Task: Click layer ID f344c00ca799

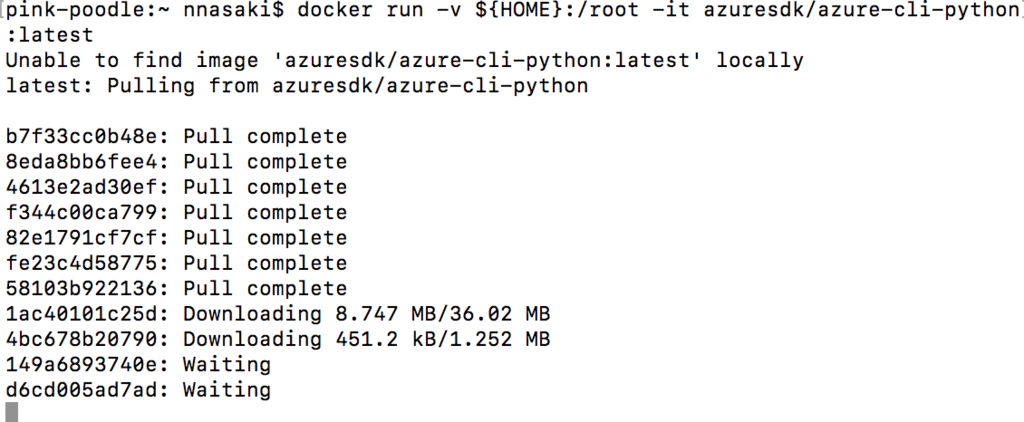Action: pyautogui.click(x=83, y=212)
